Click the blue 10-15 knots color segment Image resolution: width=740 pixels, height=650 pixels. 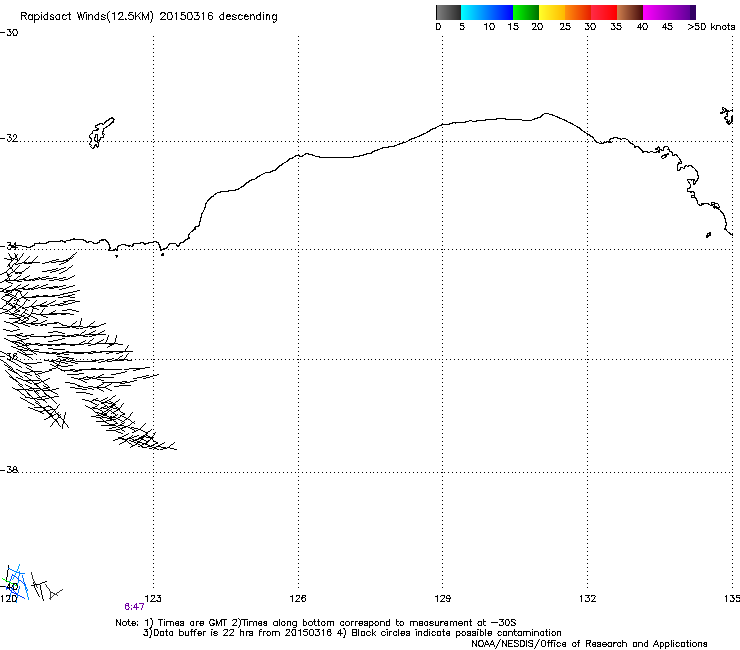coord(500,12)
